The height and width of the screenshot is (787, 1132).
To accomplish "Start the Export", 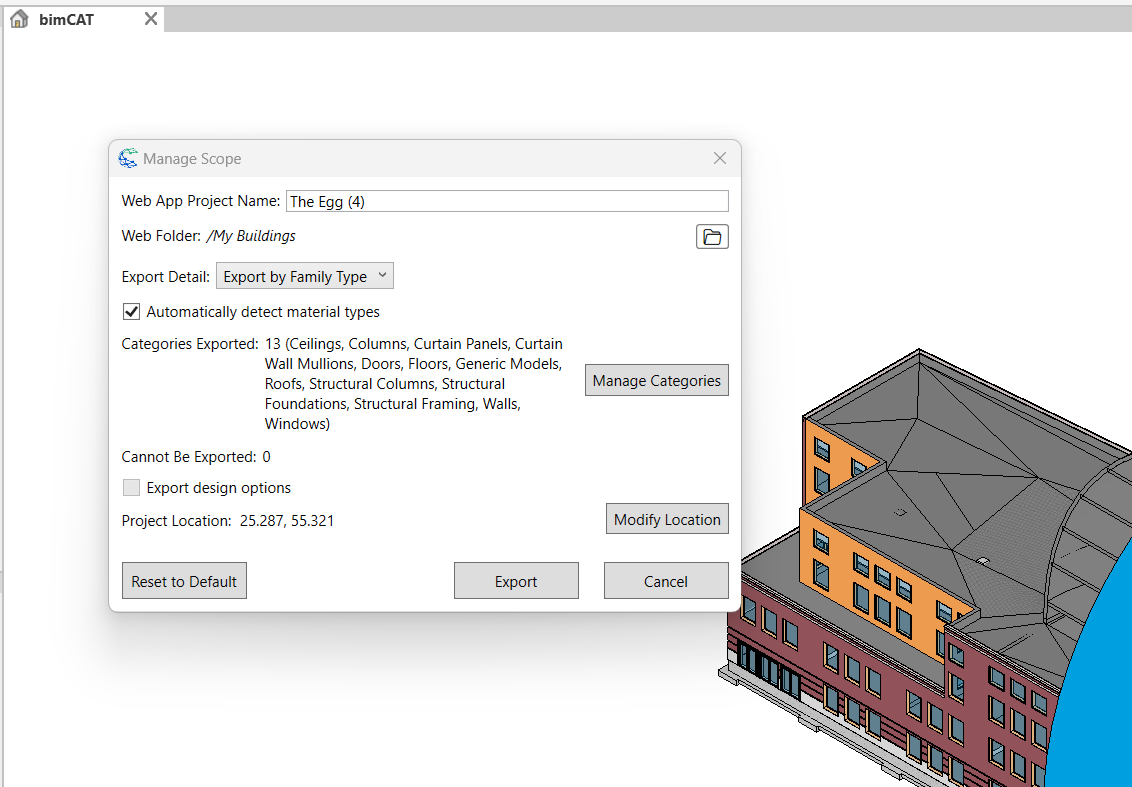I will (x=516, y=581).
